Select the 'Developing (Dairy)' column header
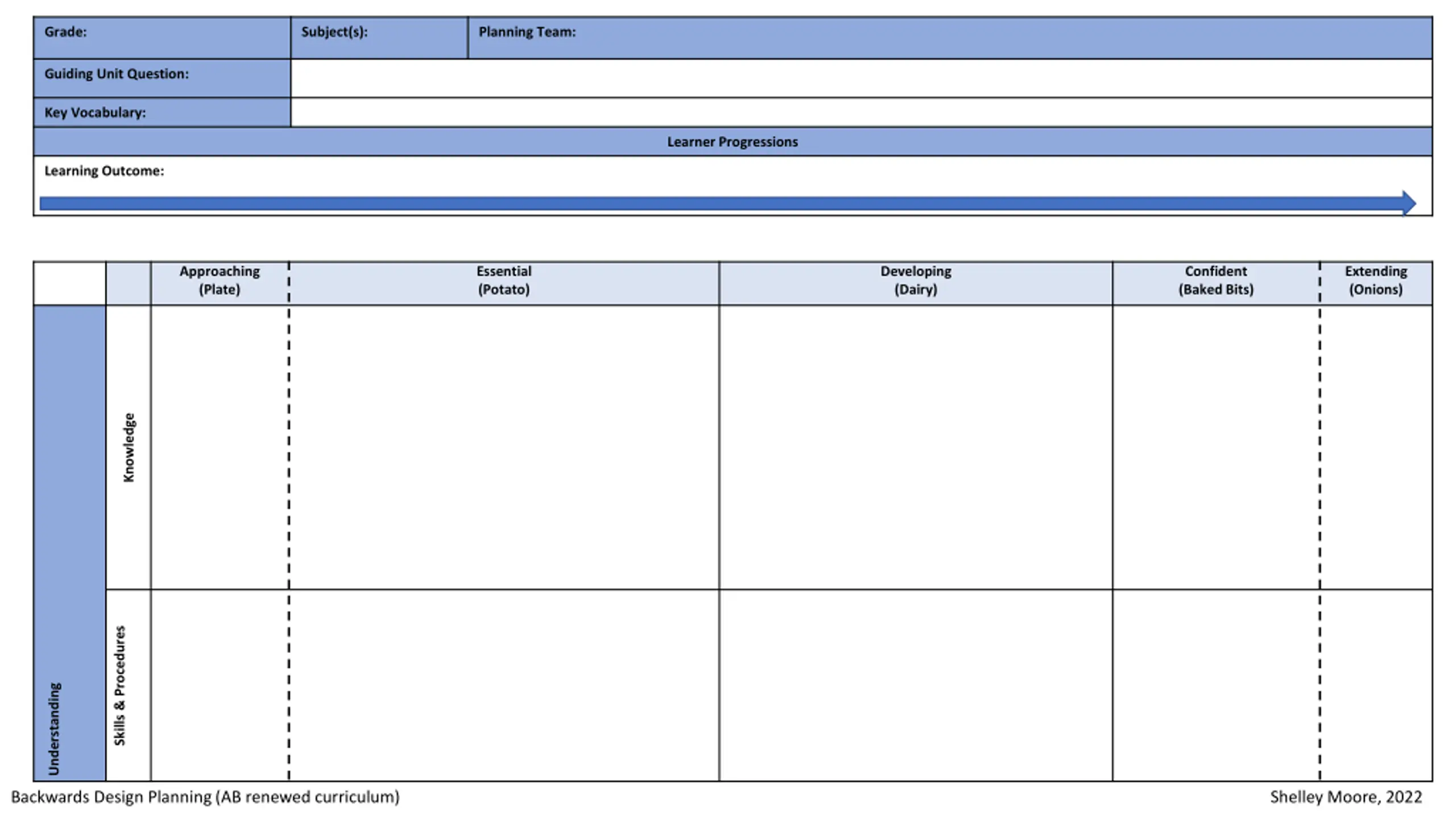1456x819 pixels. coord(916,283)
